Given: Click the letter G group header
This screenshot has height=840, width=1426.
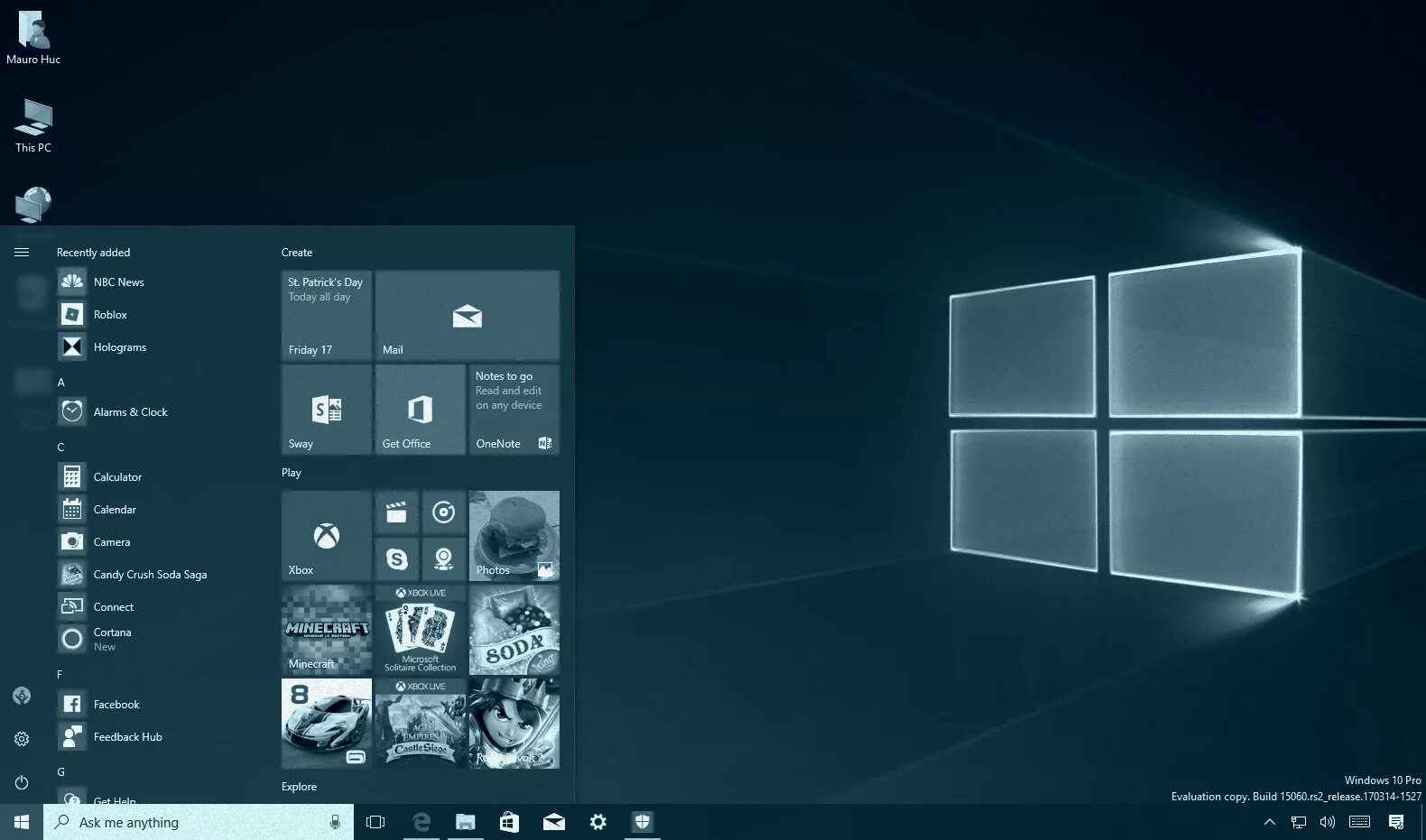Looking at the screenshot, I should click(61, 772).
